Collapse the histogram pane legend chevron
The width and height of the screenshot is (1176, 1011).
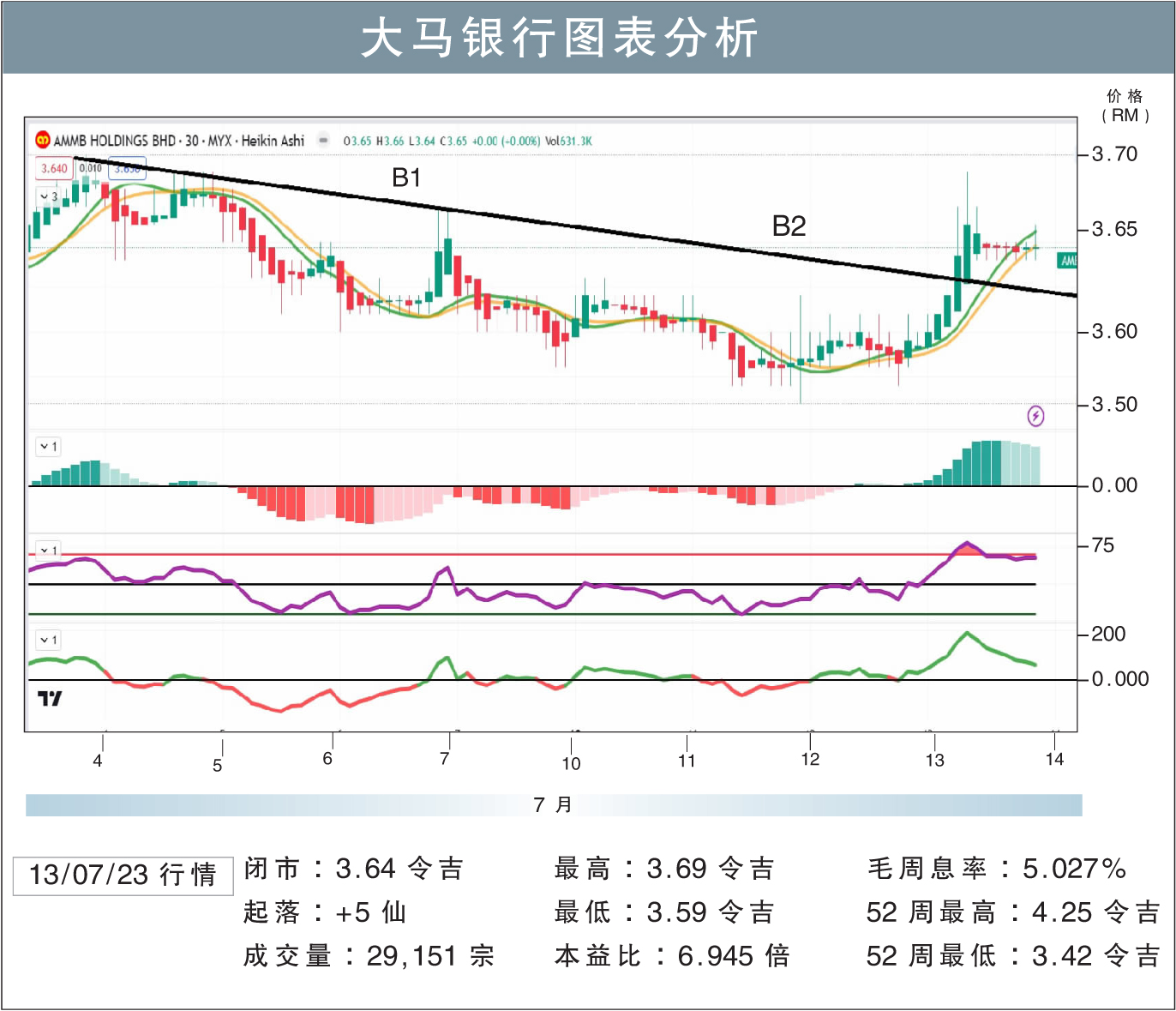49,447
